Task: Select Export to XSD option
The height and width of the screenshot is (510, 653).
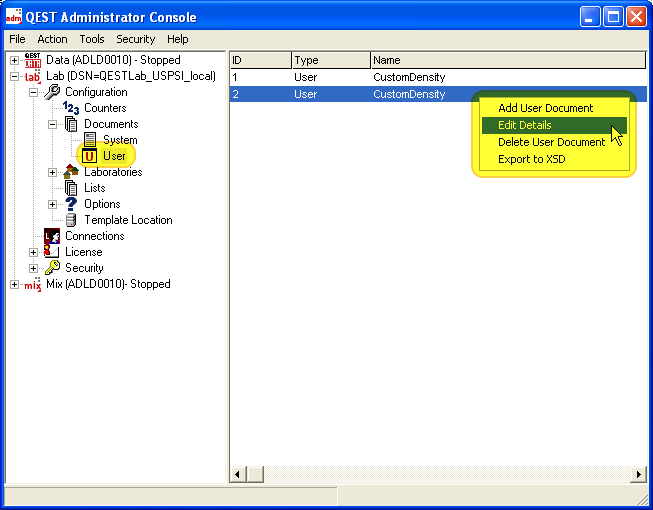Action: click(x=532, y=159)
